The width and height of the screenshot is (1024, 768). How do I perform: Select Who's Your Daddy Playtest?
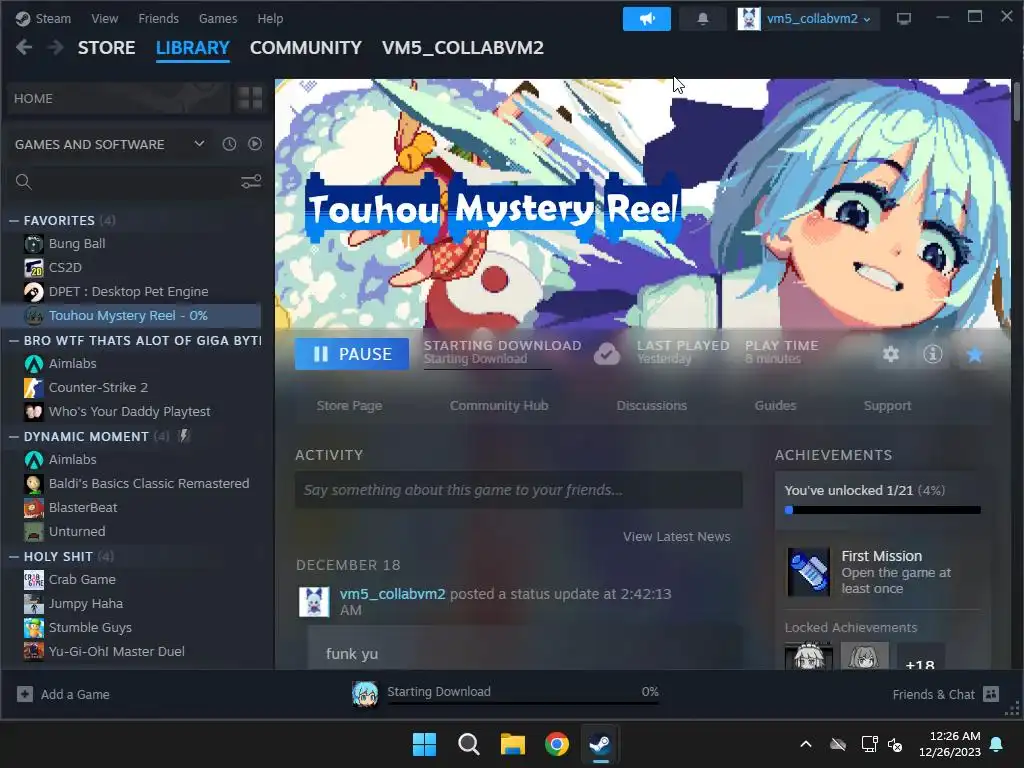coord(131,411)
